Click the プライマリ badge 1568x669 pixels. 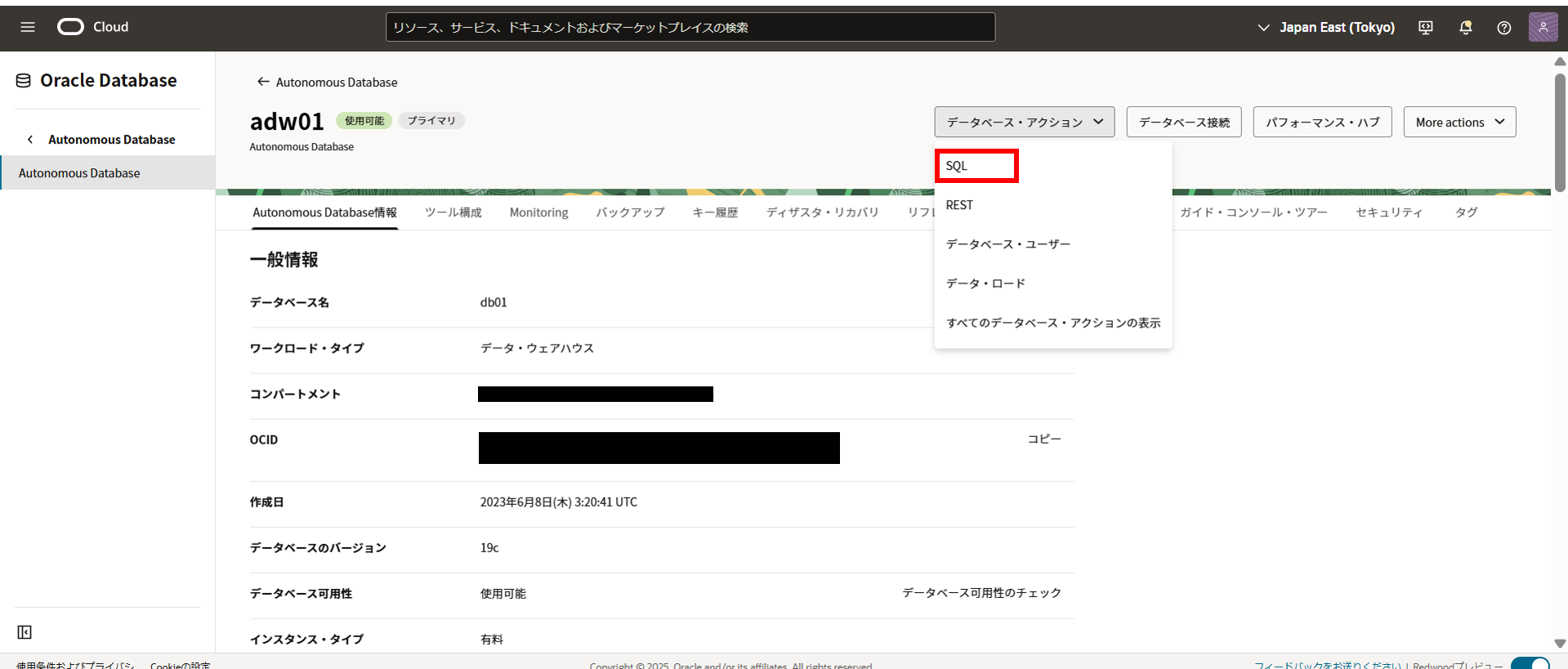(431, 121)
